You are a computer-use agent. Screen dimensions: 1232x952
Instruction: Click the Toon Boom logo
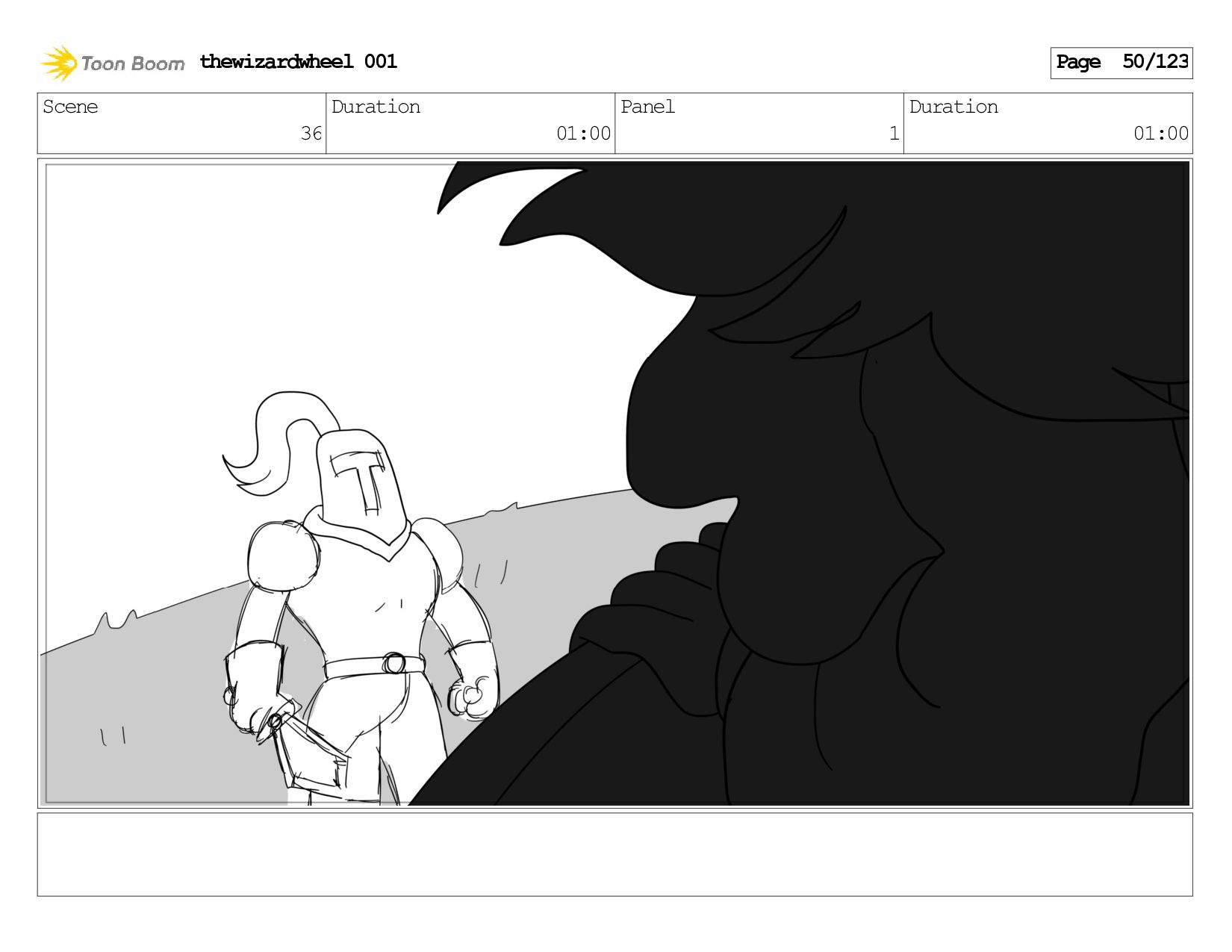tap(112, 63)
